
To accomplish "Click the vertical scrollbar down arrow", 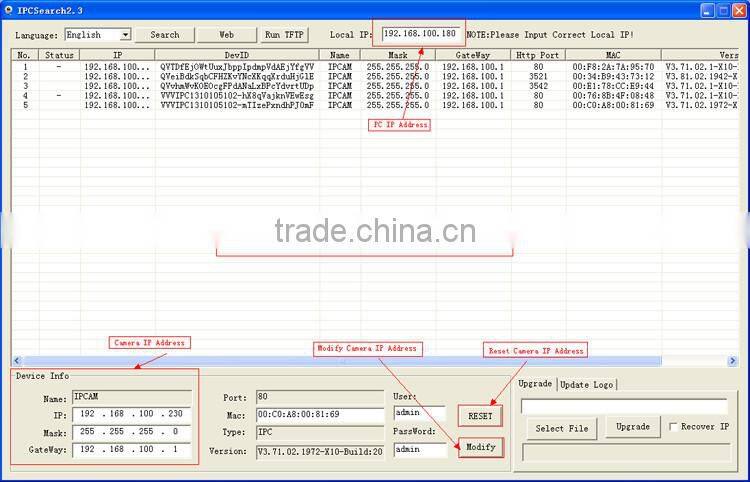I will point(741,347).
